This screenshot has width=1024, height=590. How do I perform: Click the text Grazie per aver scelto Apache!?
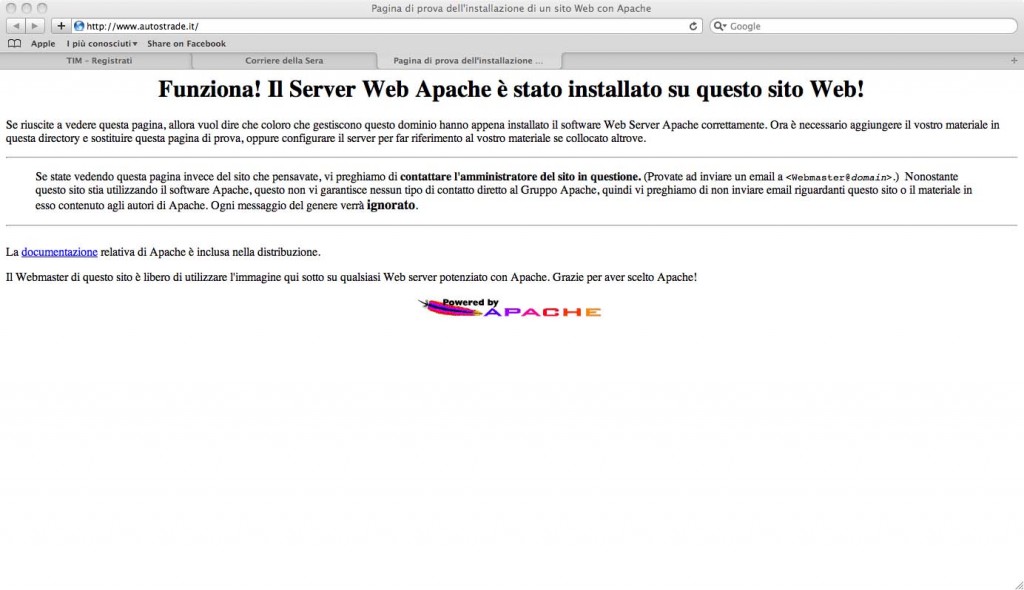624,277
